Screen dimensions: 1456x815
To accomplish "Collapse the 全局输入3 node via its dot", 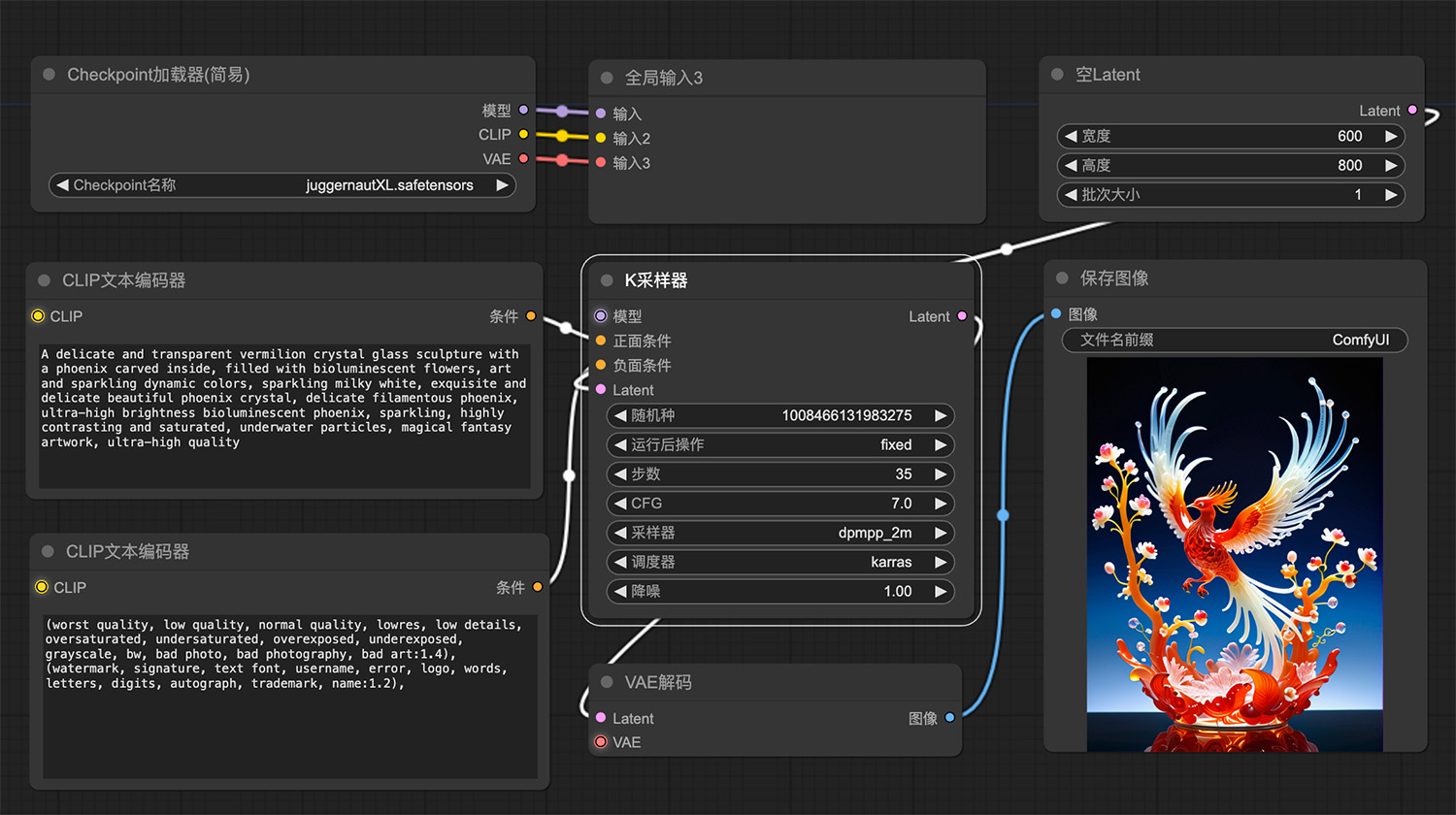I will [x=607, y=78].
